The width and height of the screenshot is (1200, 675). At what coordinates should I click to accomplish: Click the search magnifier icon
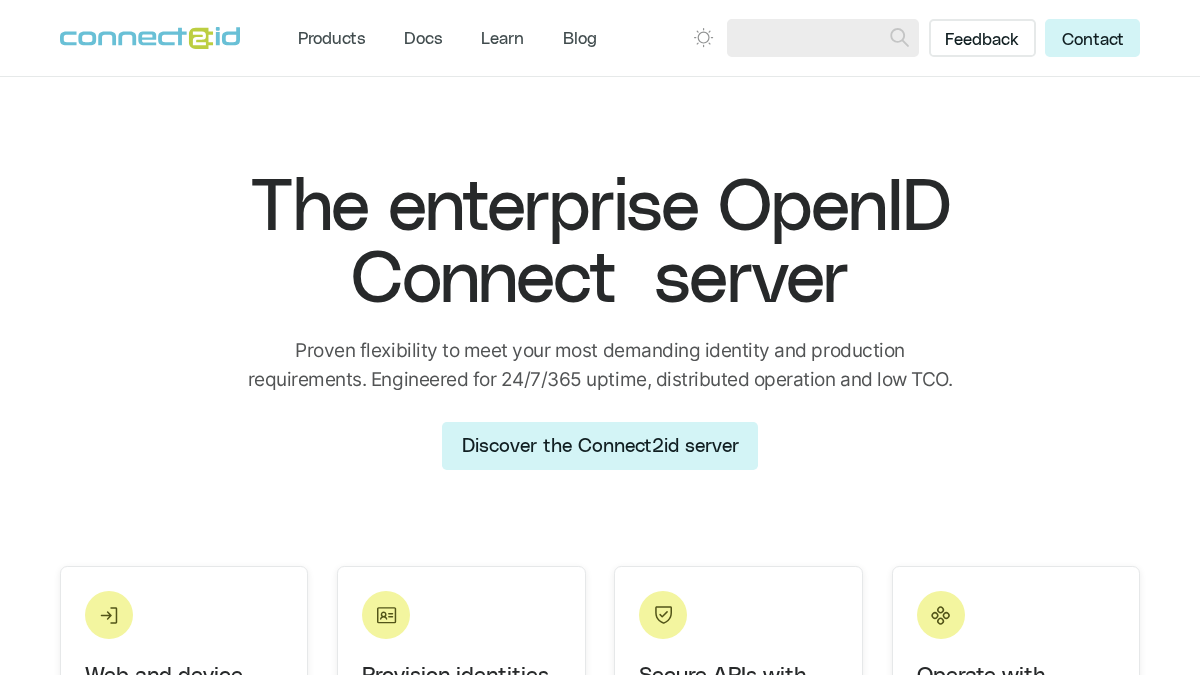coord(899,38)
